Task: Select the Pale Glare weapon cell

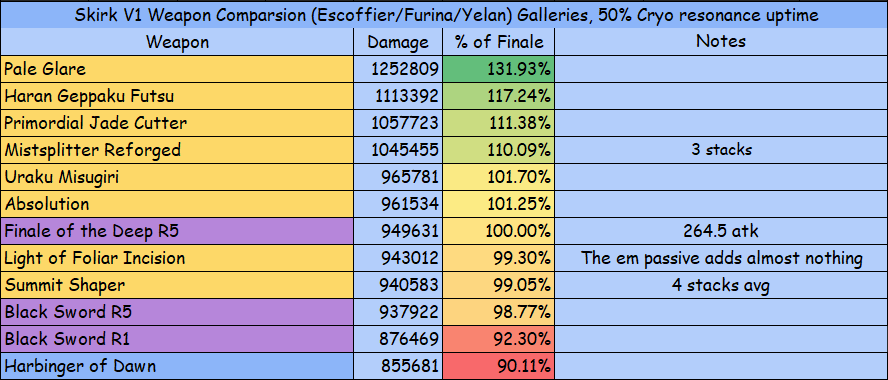Action: [177, 69]
